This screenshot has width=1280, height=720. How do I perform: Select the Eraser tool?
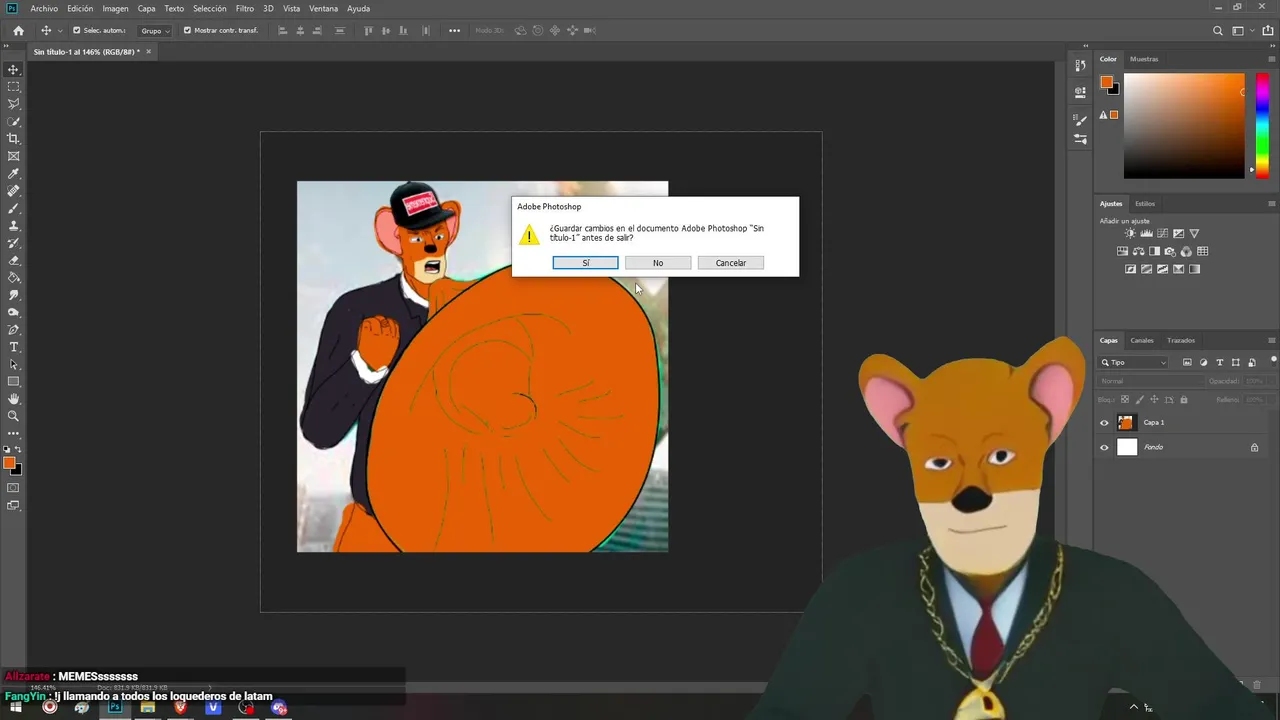click(14, 260)
